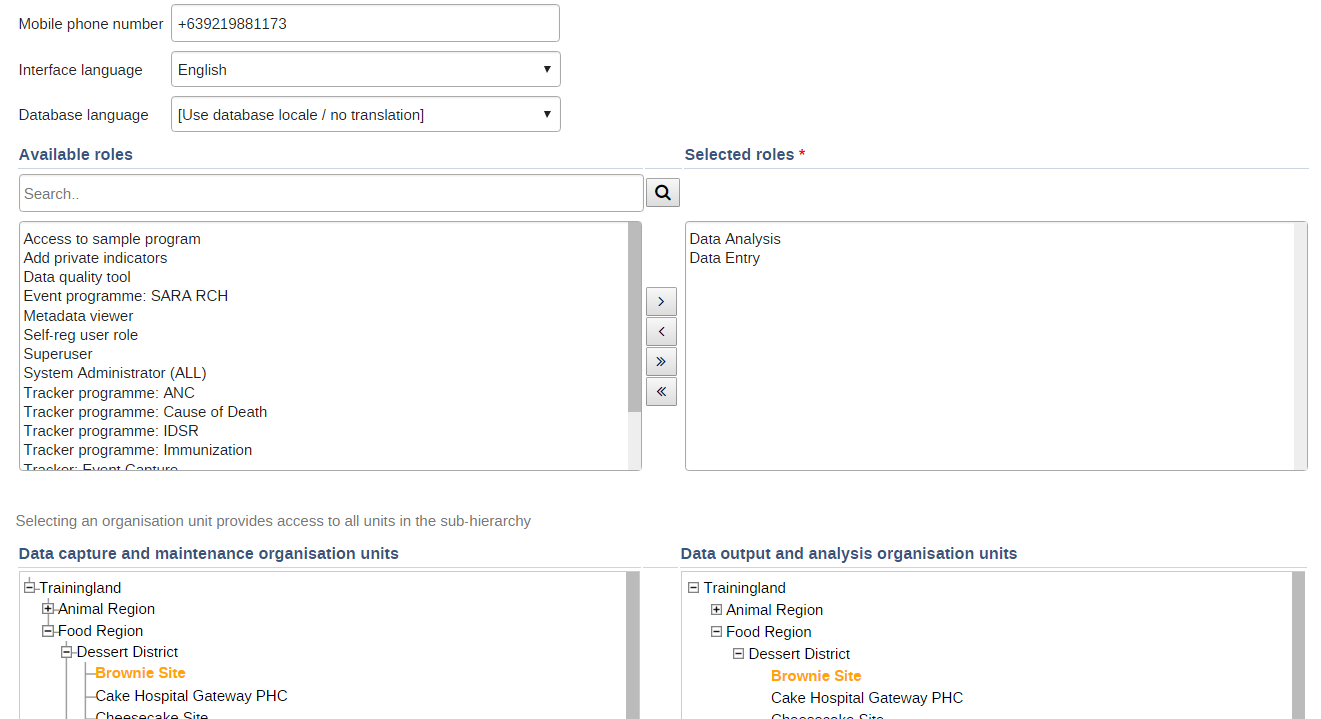Open the Interface language dropdown

coord(365,70)
